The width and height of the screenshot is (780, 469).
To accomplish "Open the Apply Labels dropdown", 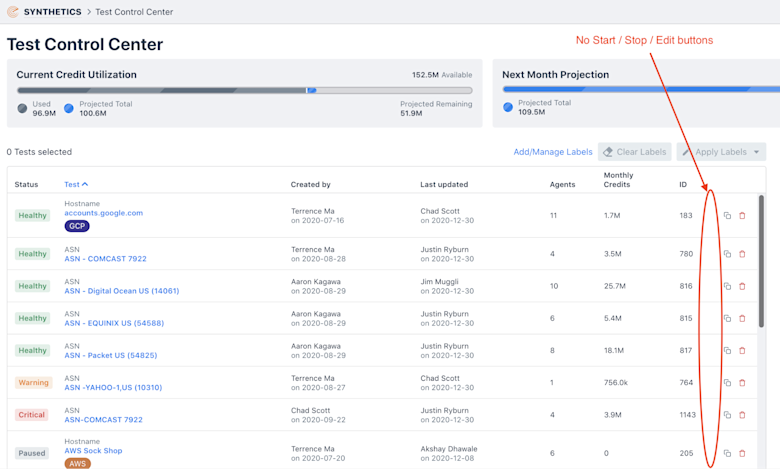I will [x=721, y=152].
